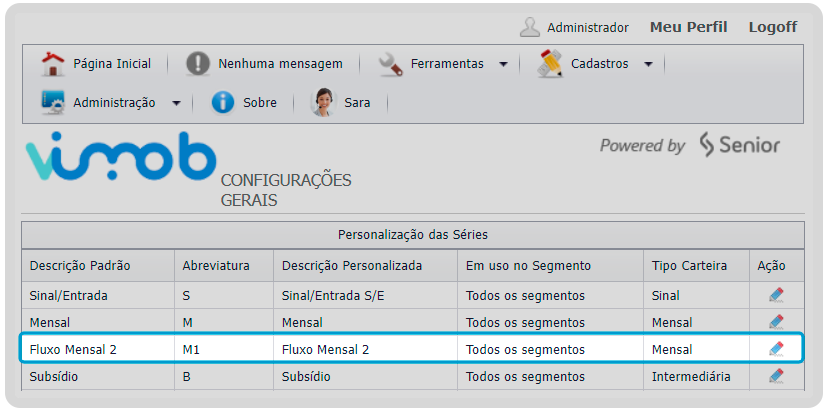Expand the Ferramentas dropdown arrow
The height and width of the screenshot is (413, 828).
click(x=503, y=64)
